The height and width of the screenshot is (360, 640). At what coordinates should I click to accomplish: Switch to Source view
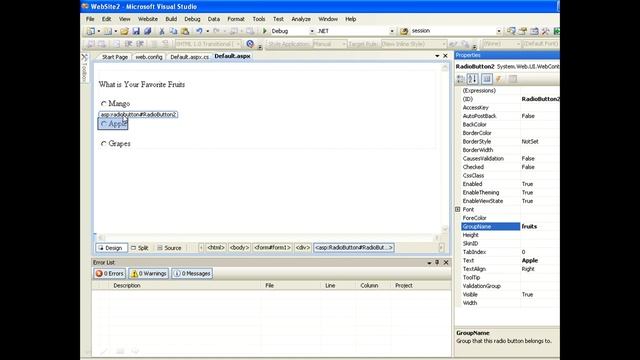click(x=170, y=248)
